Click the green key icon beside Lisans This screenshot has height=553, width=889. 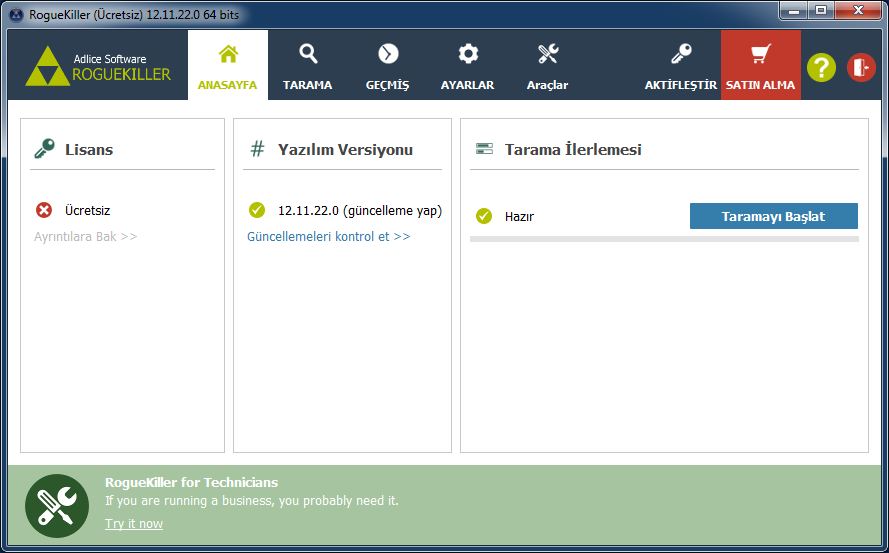(44, 149)
